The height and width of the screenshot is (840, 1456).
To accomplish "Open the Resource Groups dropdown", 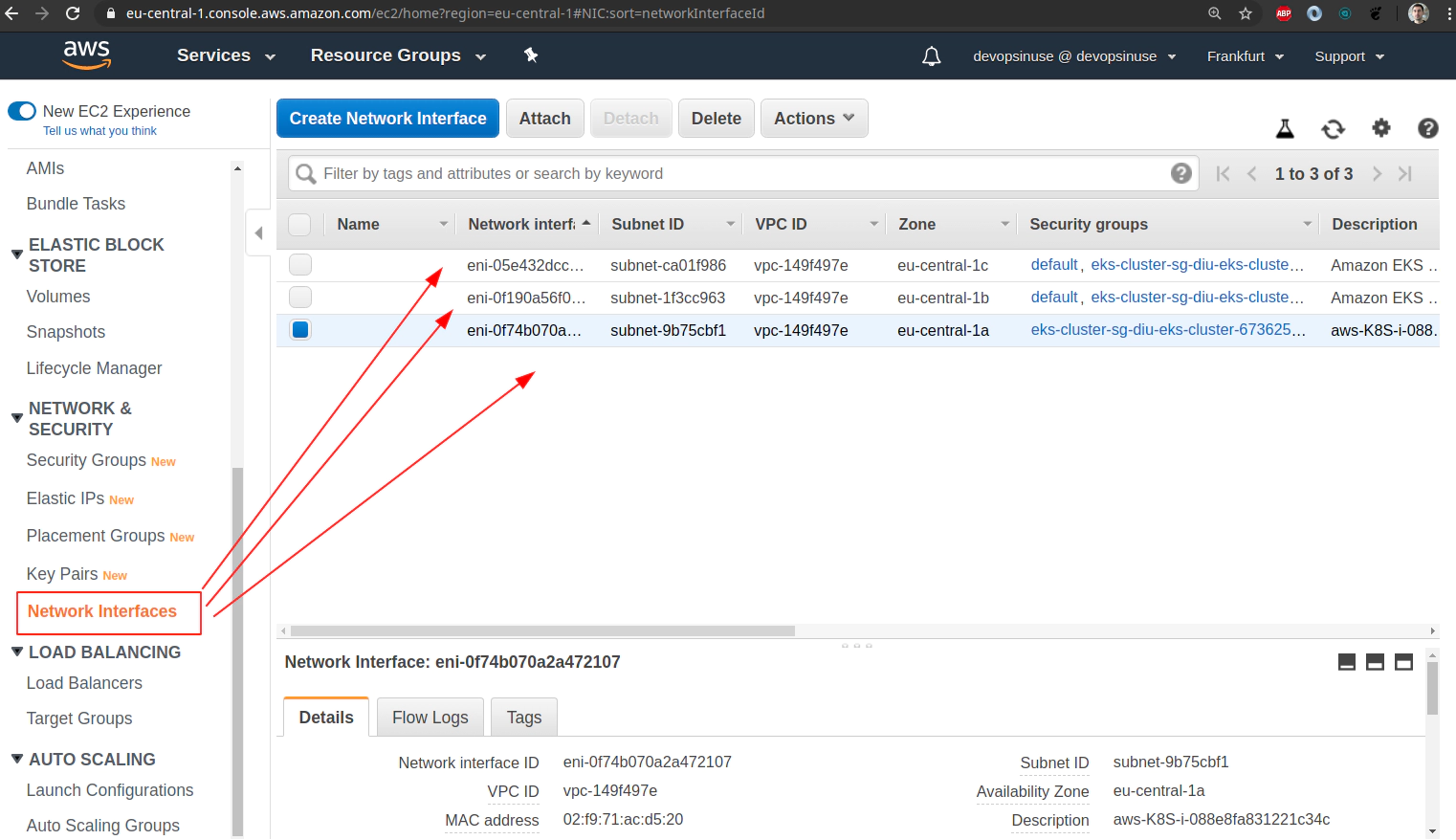I will click(x=398, y=55).
